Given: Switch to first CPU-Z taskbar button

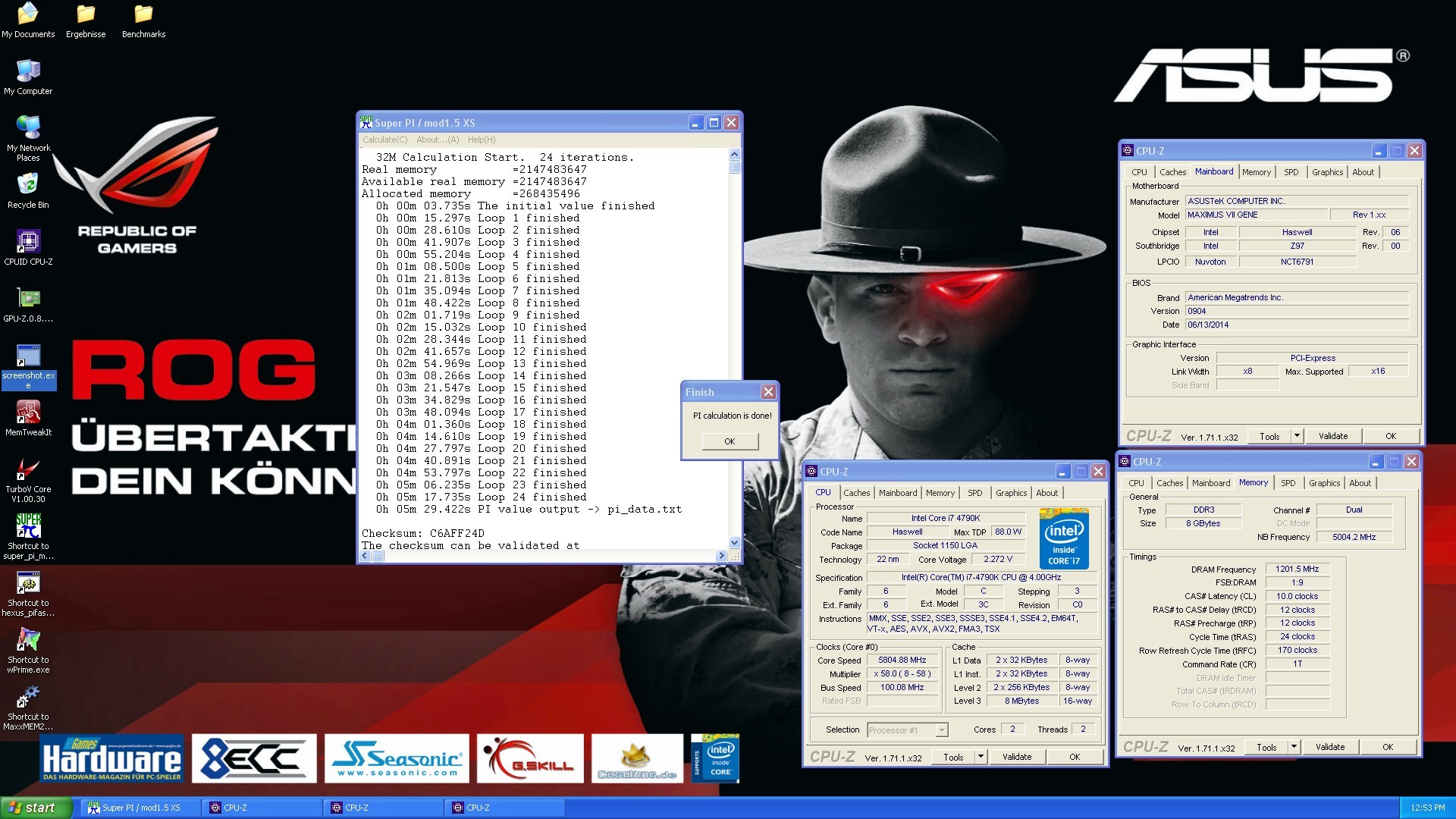Looking at the screenshot, I should click(x=262, y=808).
